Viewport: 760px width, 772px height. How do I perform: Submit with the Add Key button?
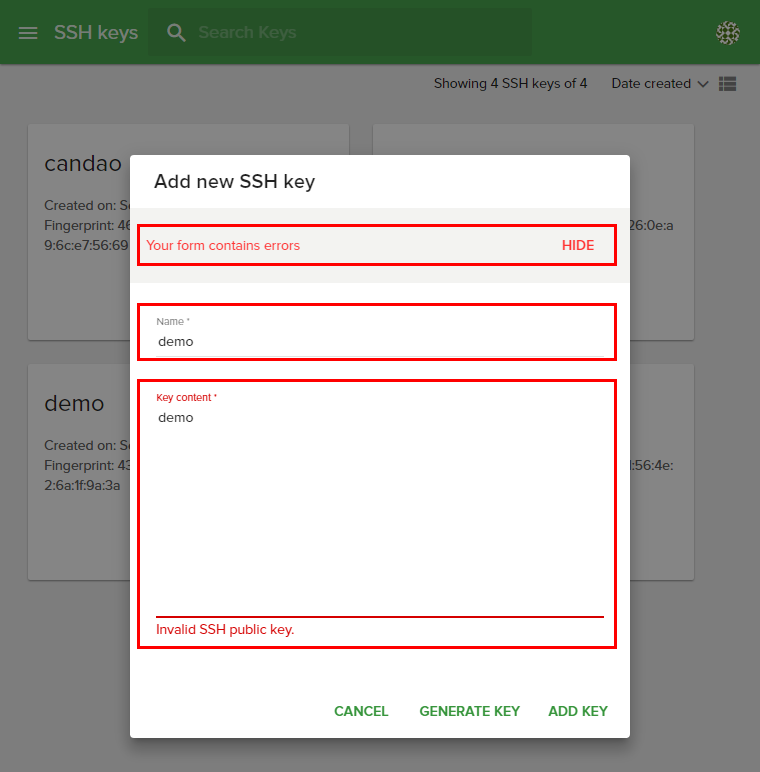pos(578,711)
